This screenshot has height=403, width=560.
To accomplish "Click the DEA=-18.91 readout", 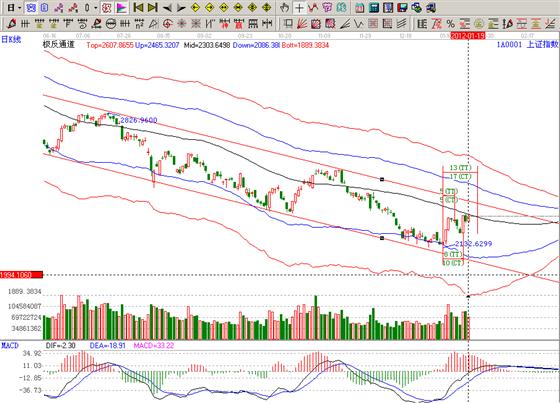I will [x=108, y=345].
